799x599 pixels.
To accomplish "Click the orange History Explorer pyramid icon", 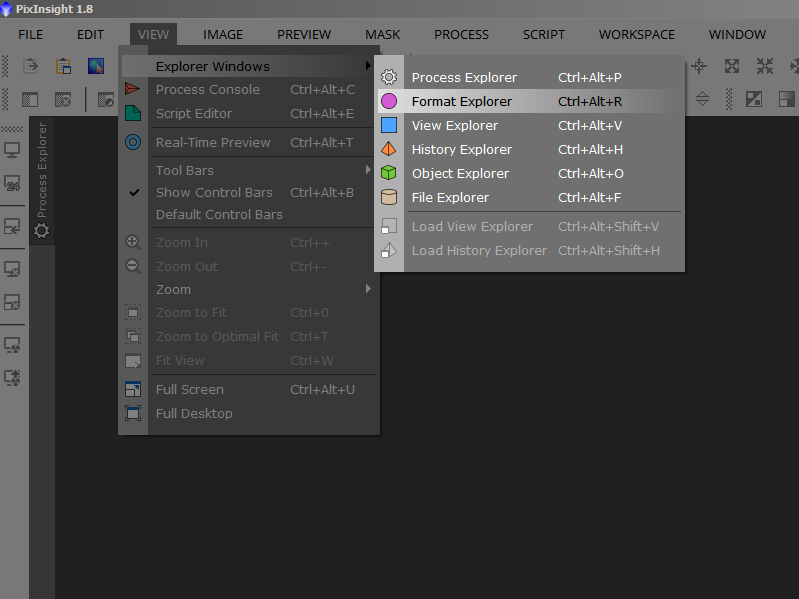I will 389,149.
